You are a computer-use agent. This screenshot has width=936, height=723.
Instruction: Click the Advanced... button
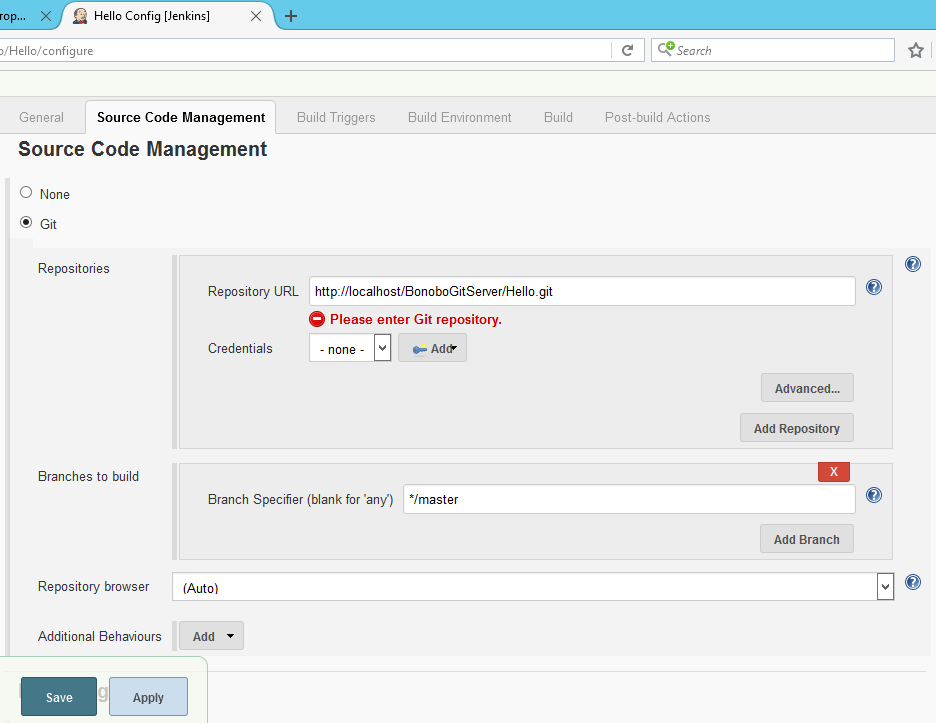[807, 388]
